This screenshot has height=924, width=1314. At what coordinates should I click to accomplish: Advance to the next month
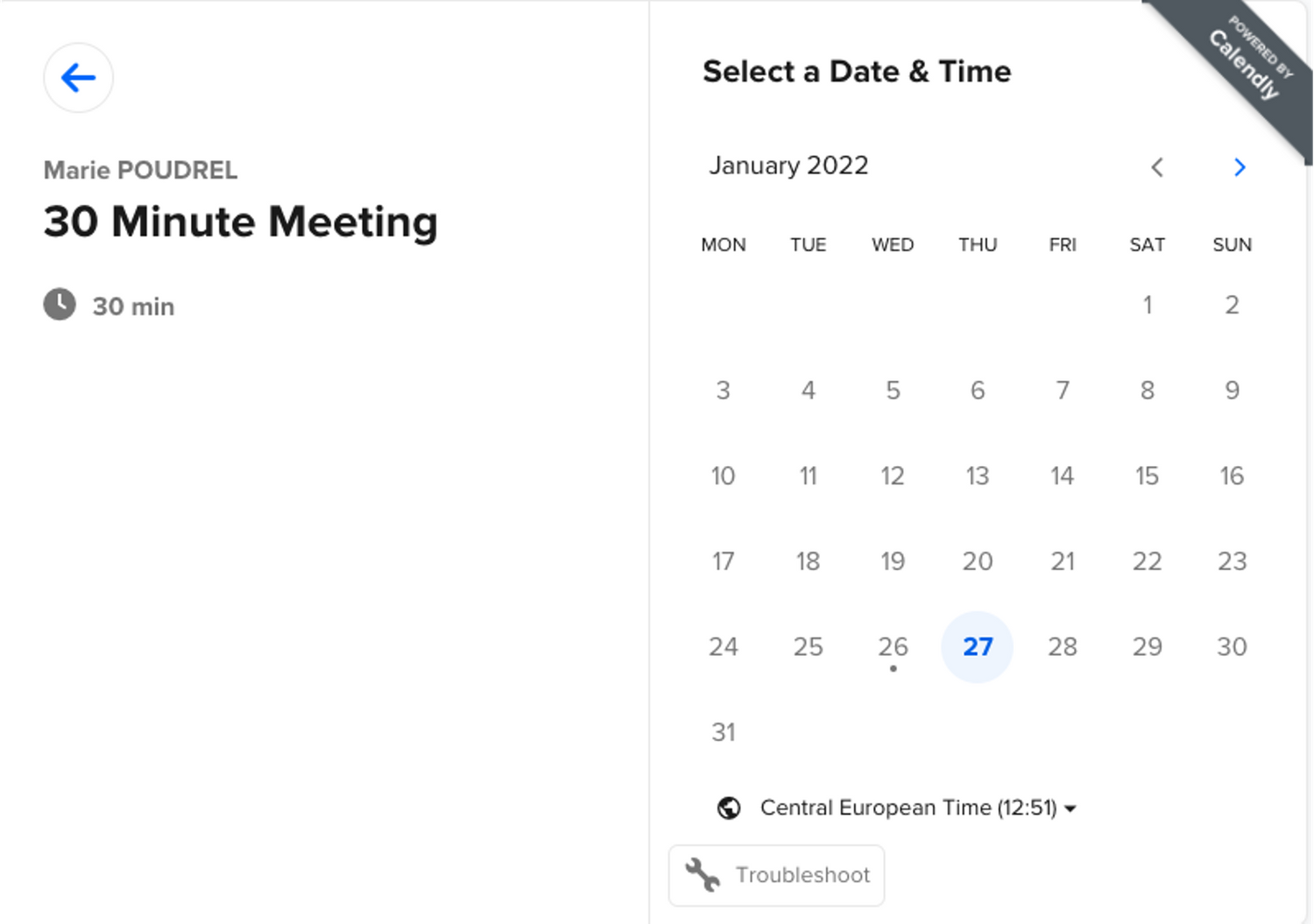tap(1239, 167)
